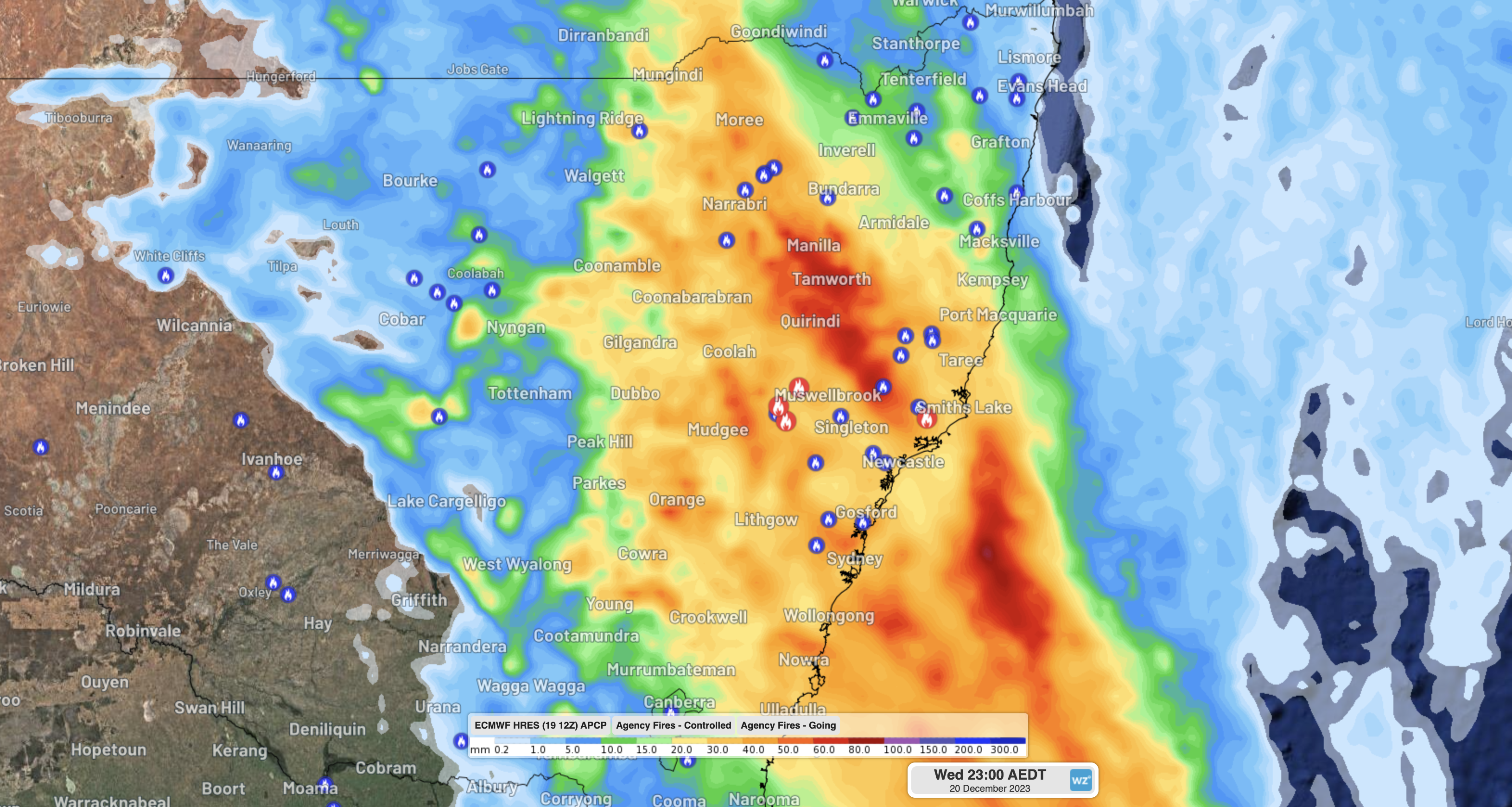Select the fire marker under Bundarra
This screenshot has height=807, width=1512.
click(827, 198)
